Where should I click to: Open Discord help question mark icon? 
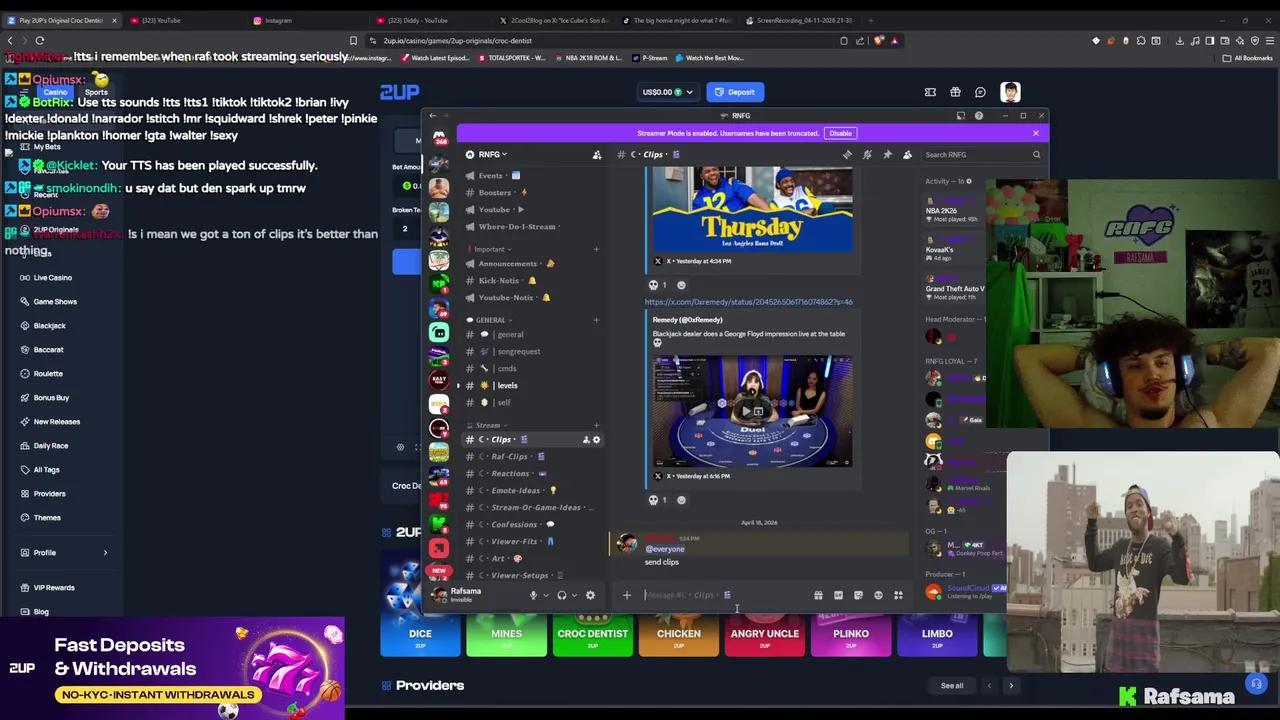pyautogui.click(x=978, y=116)
